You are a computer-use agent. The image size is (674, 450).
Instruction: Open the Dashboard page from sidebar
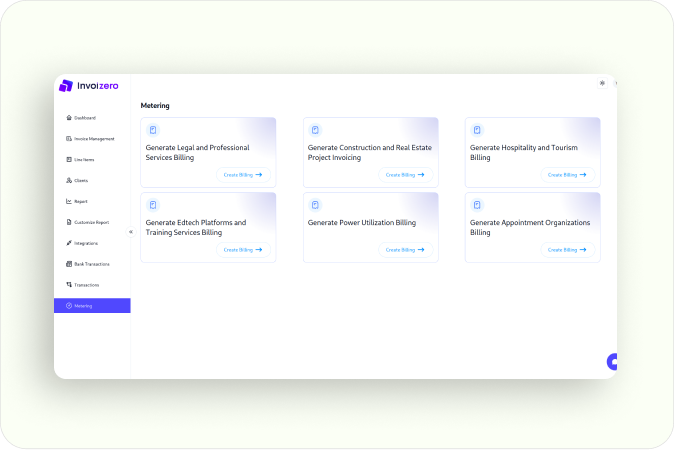81,118
